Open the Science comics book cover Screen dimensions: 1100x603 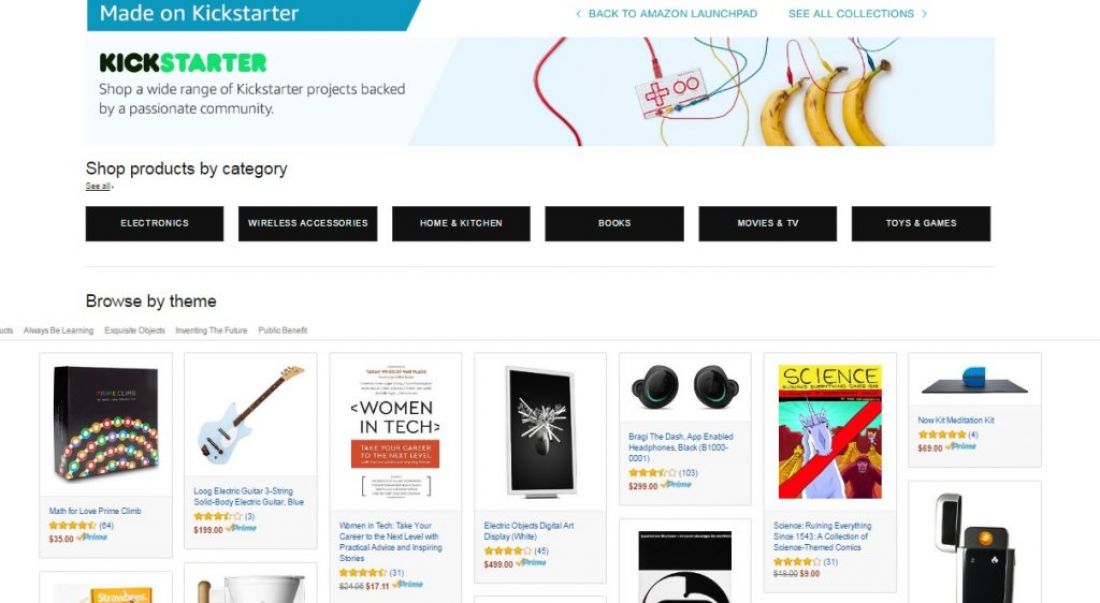(x=830, y=432)
